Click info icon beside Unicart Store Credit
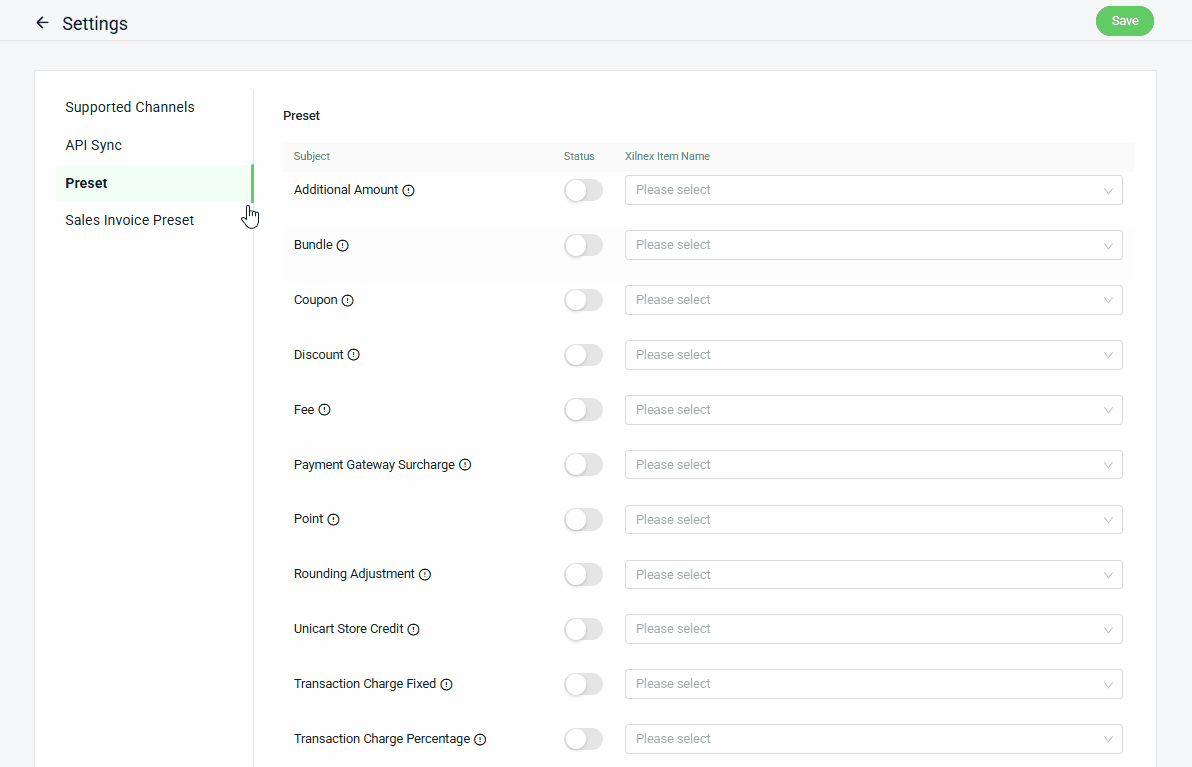 pos(414,630)
